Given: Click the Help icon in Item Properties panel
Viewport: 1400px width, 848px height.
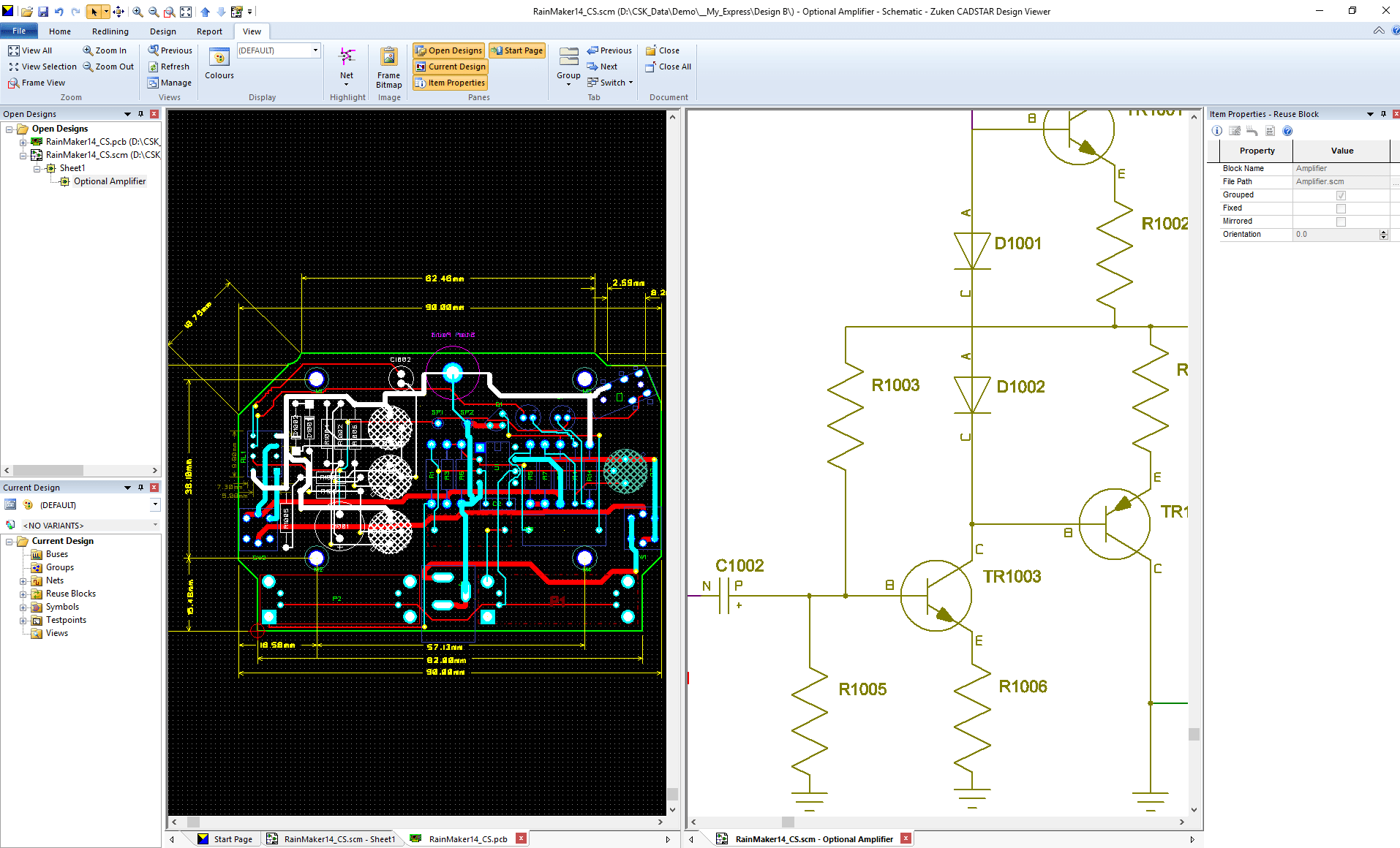Looking at the screenshot, I should [1287, 131].
